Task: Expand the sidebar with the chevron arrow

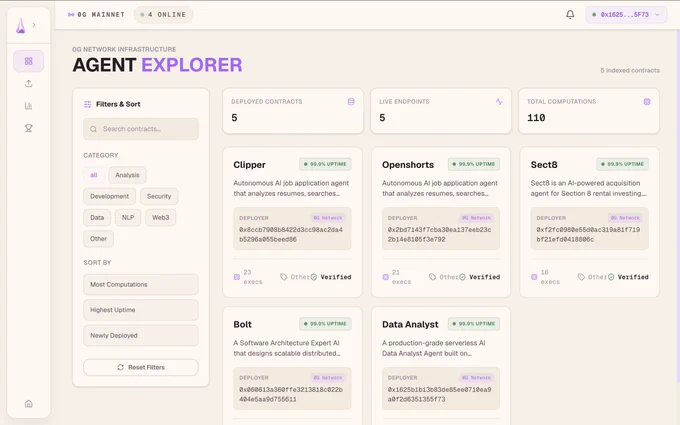Action: click(34, 25)
